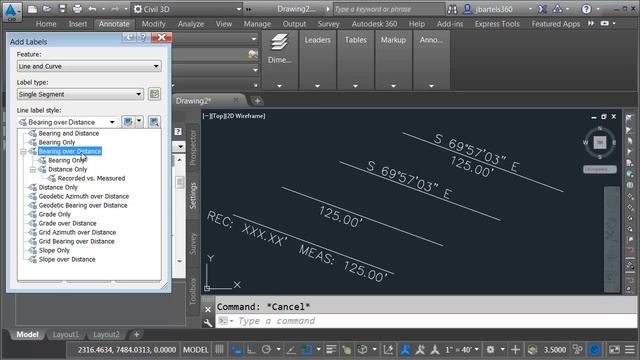This screenshot has width=640, height=360.
Task: Open the Label type dropdown Single Segment
Action: [80, 94]
